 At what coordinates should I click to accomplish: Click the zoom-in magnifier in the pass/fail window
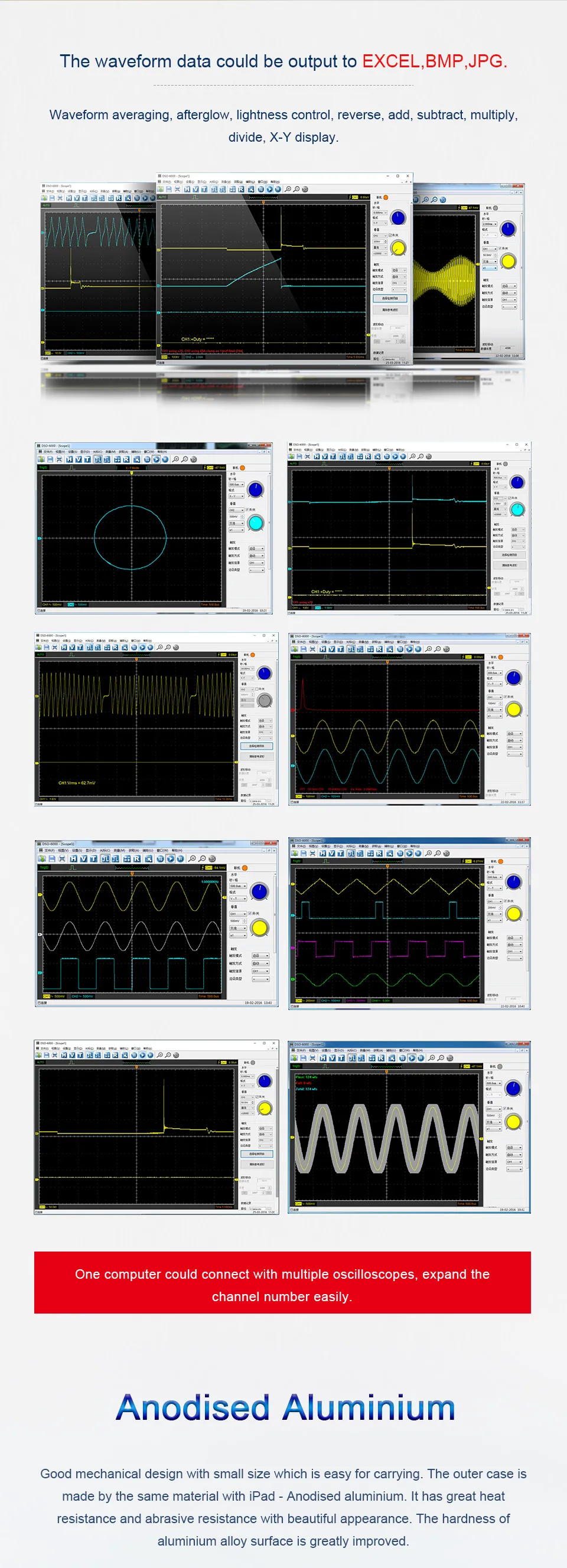[431, 1058]
